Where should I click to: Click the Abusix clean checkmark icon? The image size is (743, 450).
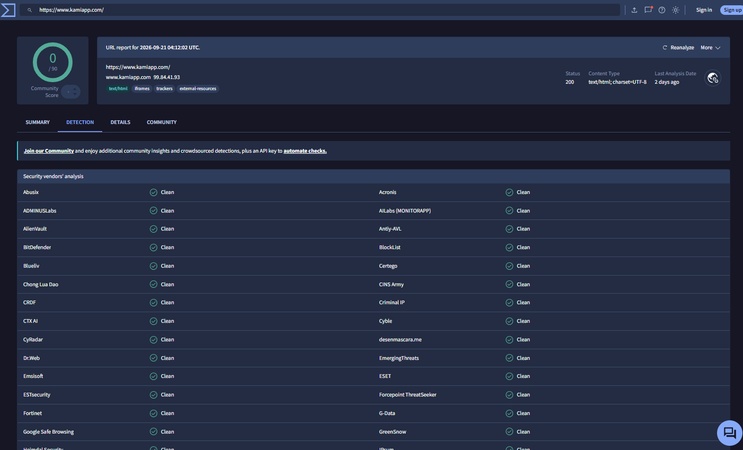point(154,192)
